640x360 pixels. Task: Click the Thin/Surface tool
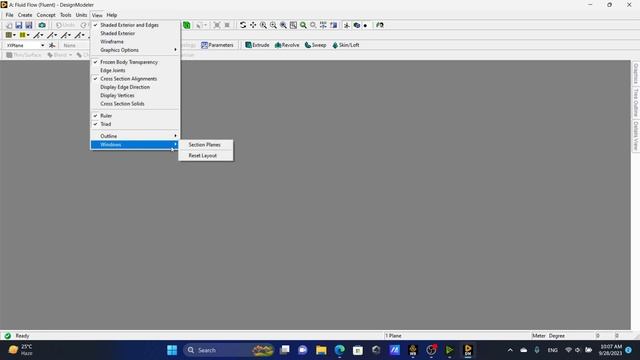[x=24, y=55]
